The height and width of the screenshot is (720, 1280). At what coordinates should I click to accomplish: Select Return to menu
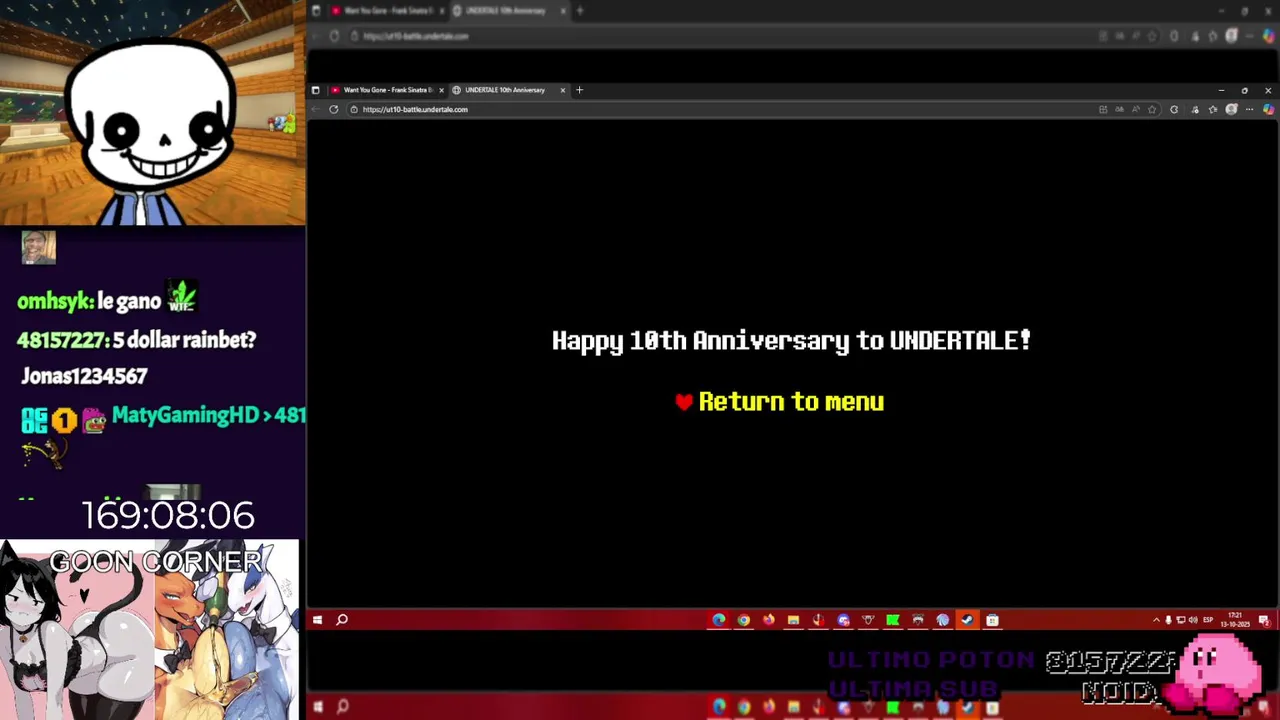[791, 402]
